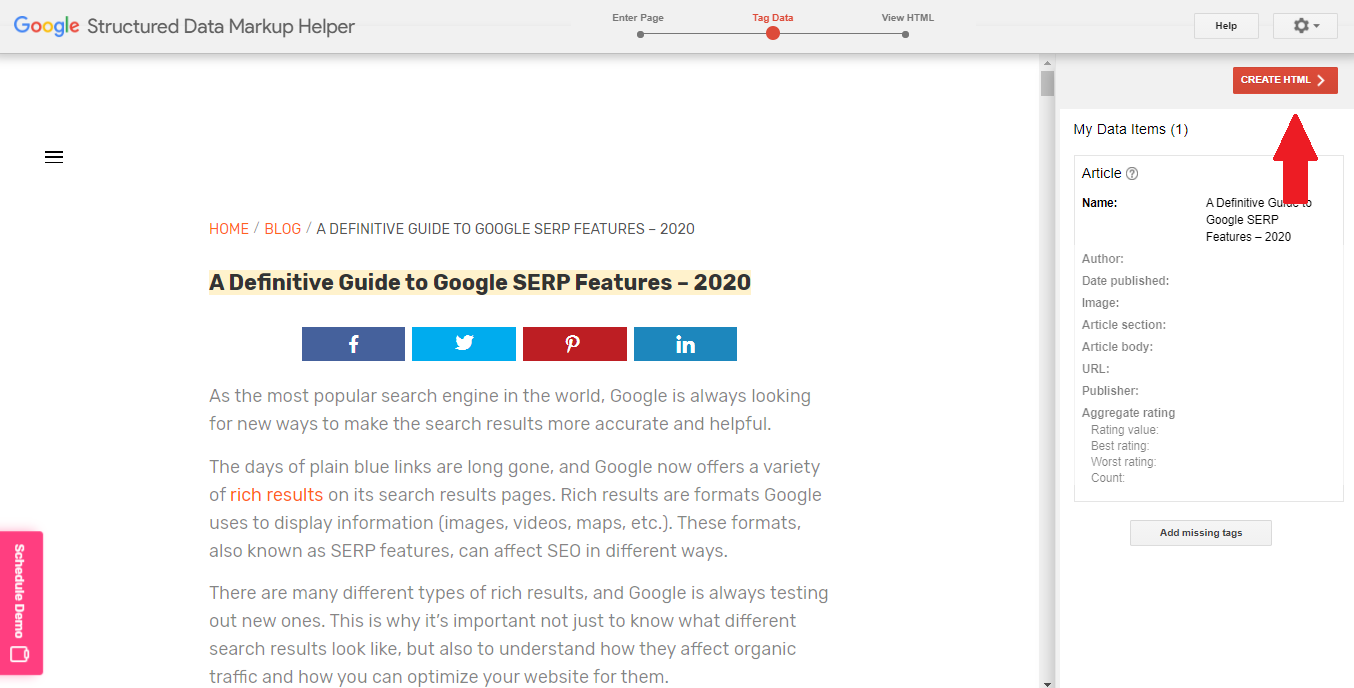
Task: Follow the BLOG breadcrumb link
Action: (283, 229)
